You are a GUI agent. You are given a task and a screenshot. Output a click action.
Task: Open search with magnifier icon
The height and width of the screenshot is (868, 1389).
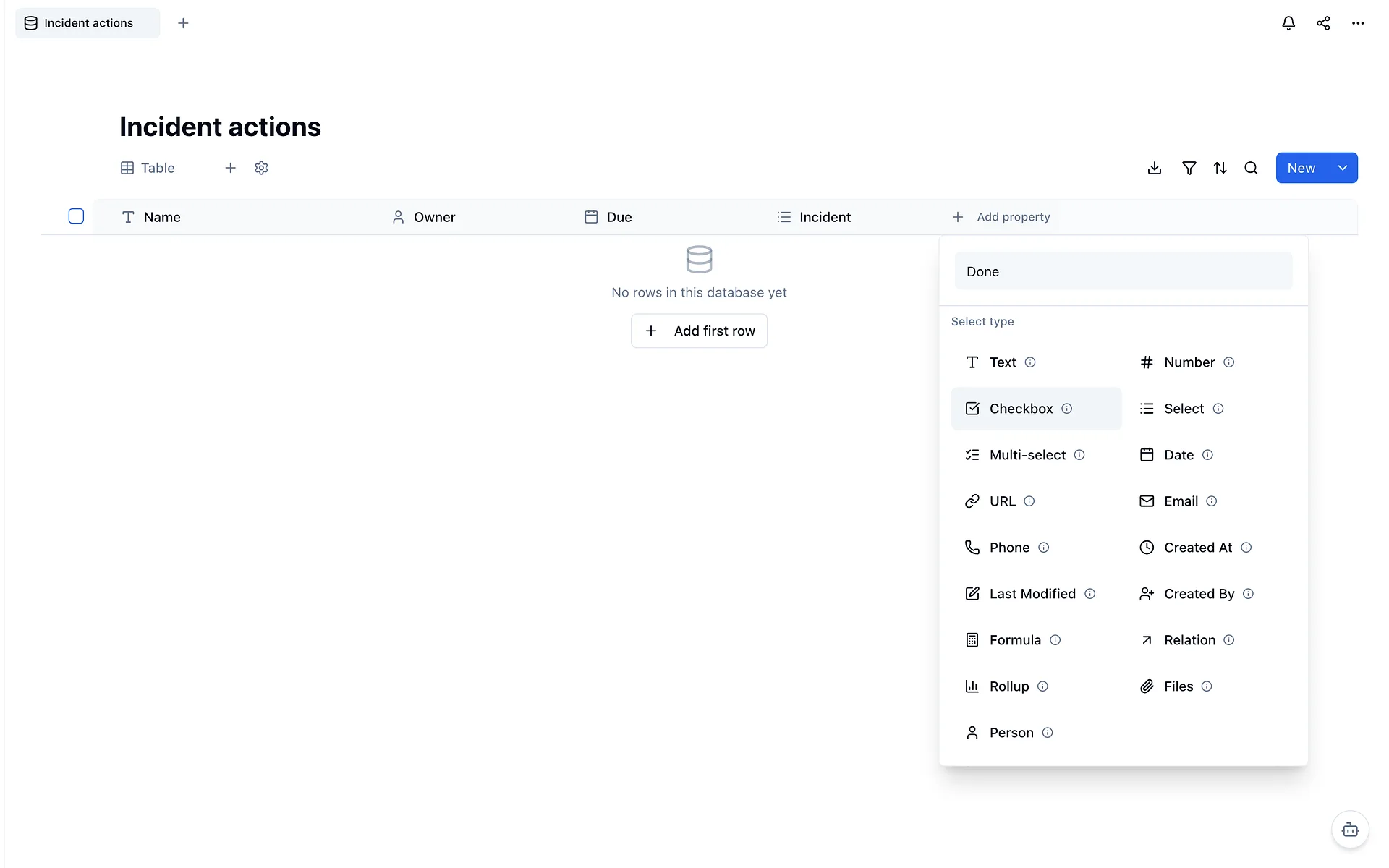point(1251,168)
